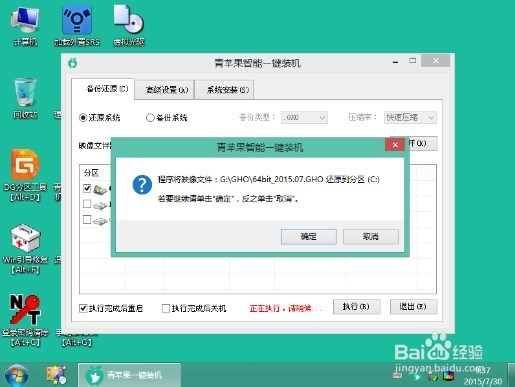Image resolution: width=515 pixels, height=387 pixels.
Task: Click the blue question mark icon
Action: 142,185
